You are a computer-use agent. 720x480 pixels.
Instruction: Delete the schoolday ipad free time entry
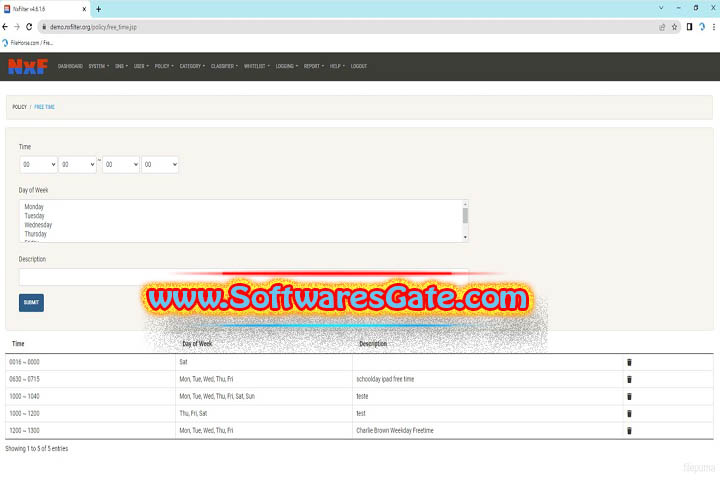pos(629,379)
